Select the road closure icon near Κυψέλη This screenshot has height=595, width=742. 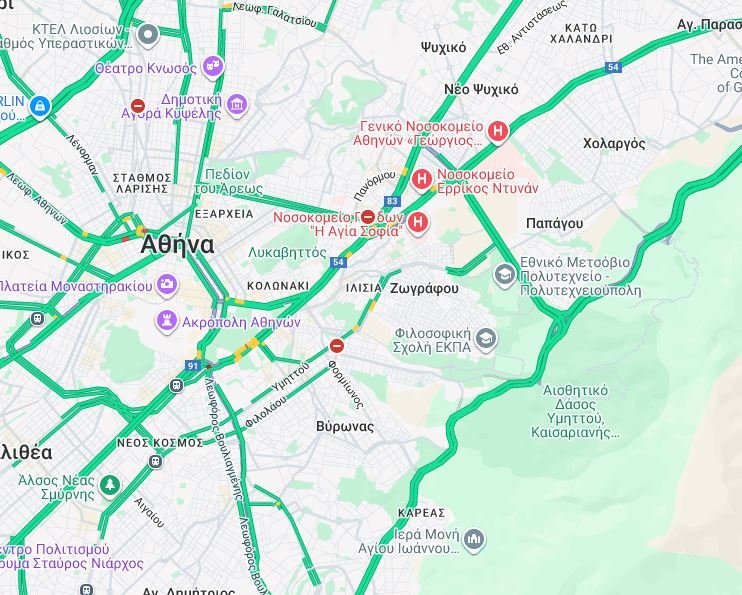(138, 106)
